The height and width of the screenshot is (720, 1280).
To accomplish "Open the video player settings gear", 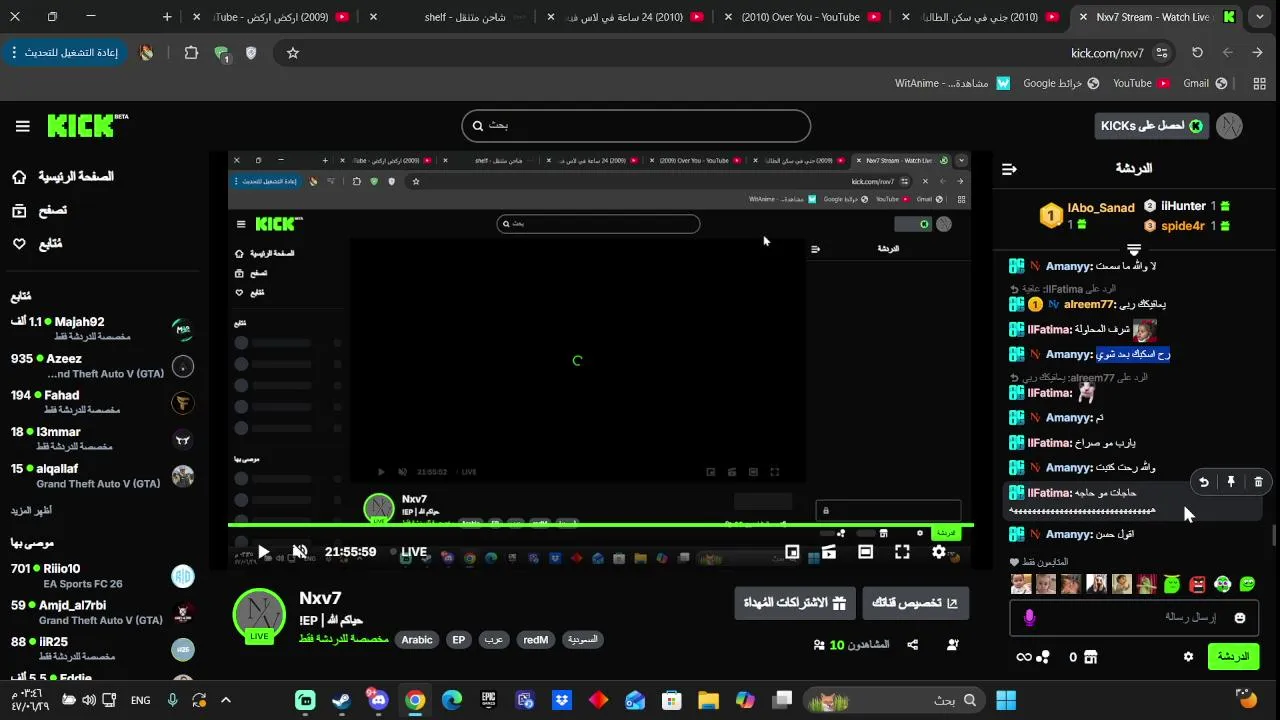I will (939, 552).
